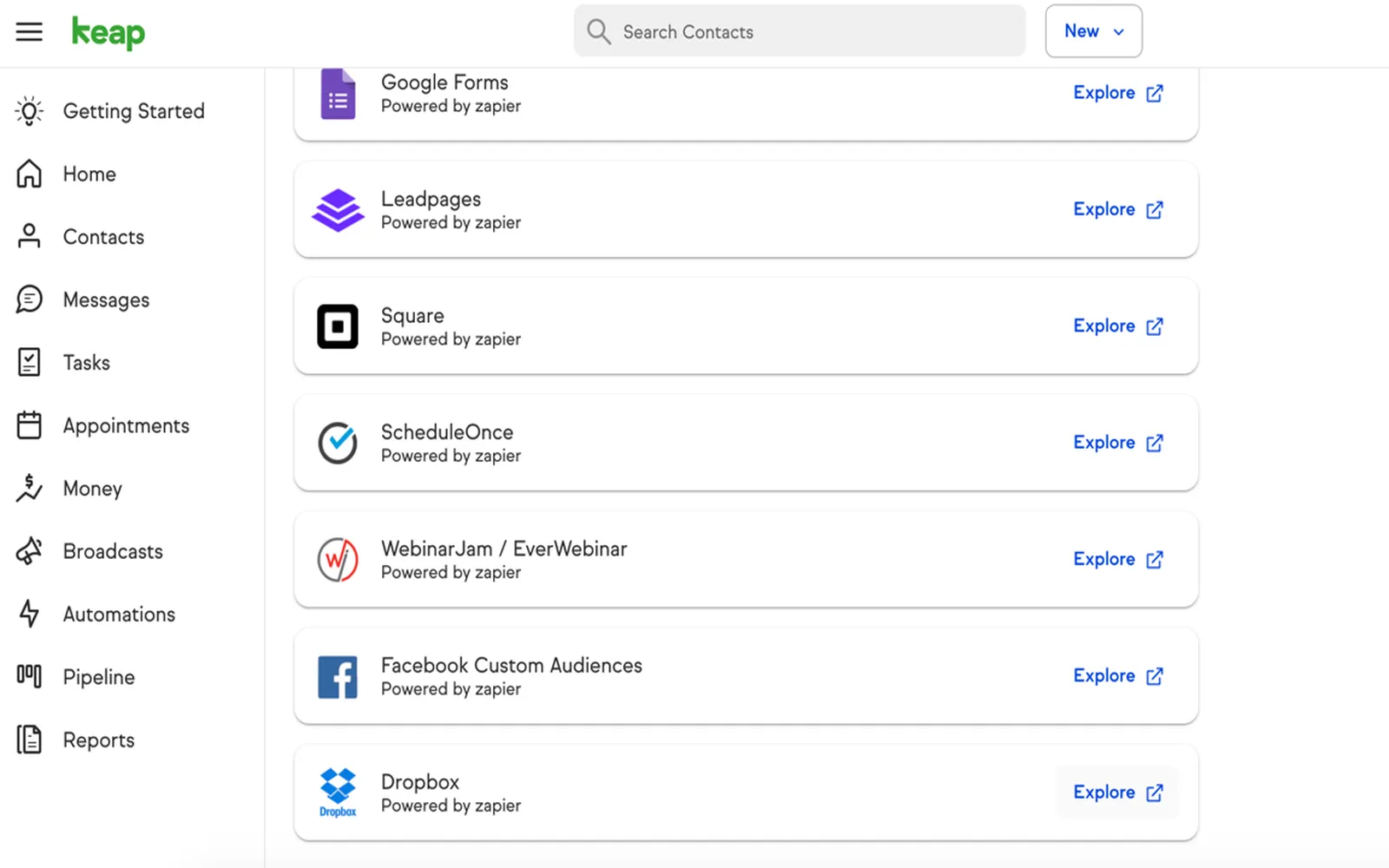The width and height of the screenshot is (1389, 868).
Task: Open the Money section
Action: [92, 489]
